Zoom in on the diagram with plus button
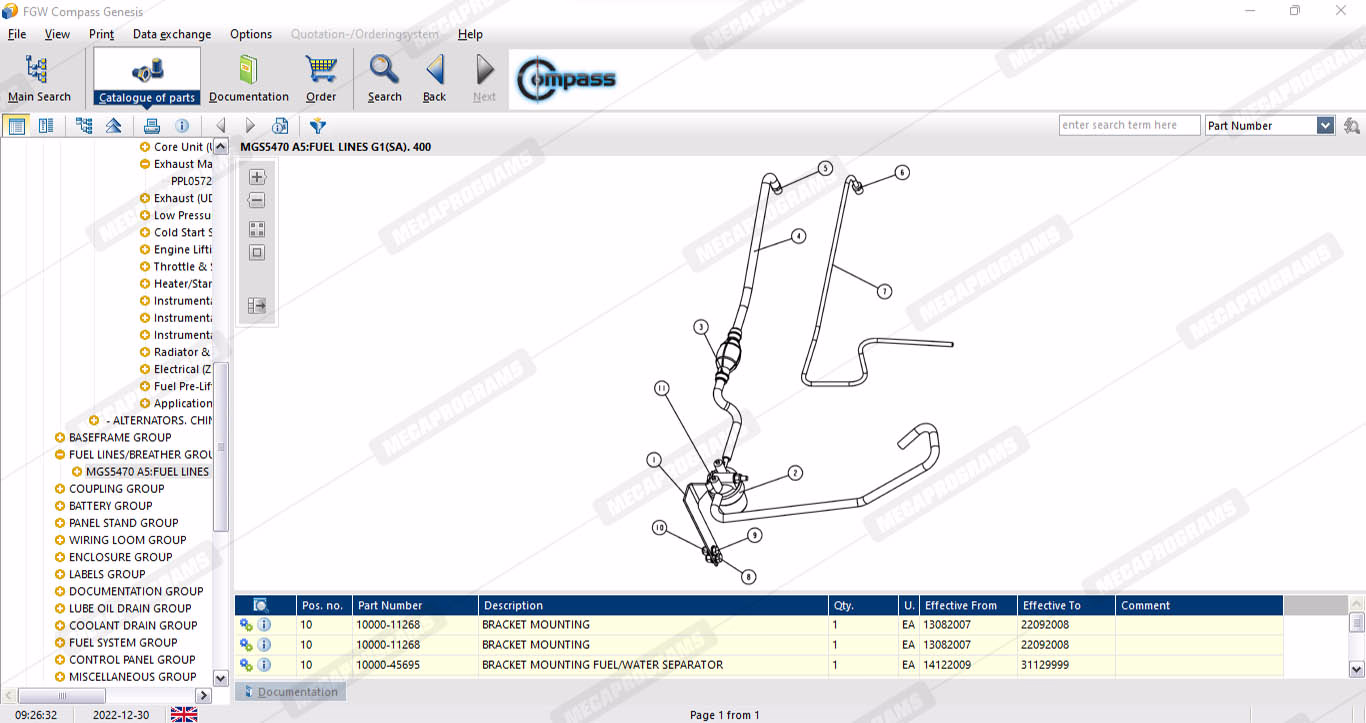Viewport: 1366px width, 723px height. pos(257,177)
